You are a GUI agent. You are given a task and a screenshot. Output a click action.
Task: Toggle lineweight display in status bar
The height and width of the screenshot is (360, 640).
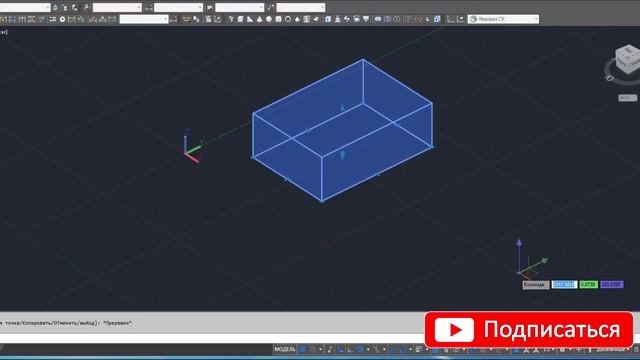point(419,349)
